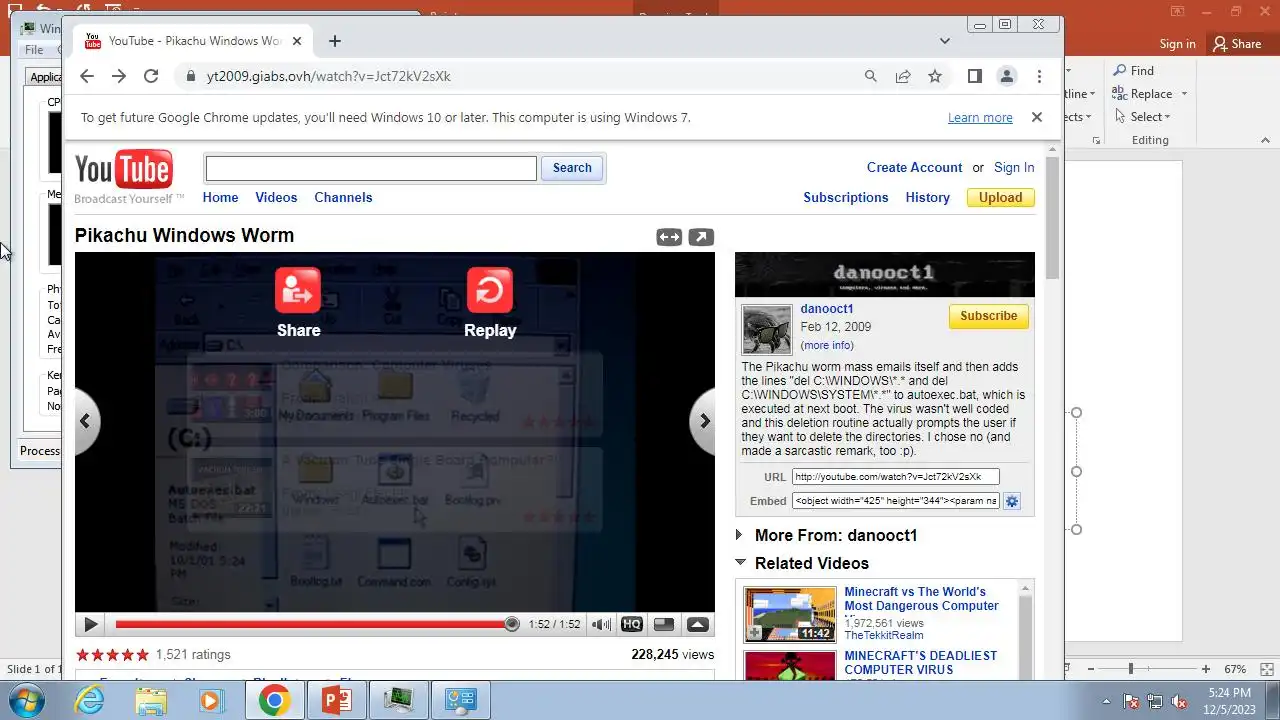Viewport: 1280px width, 720px height.
Task: Open Chrome tab search dropdown
Action: tap(944, 41)
